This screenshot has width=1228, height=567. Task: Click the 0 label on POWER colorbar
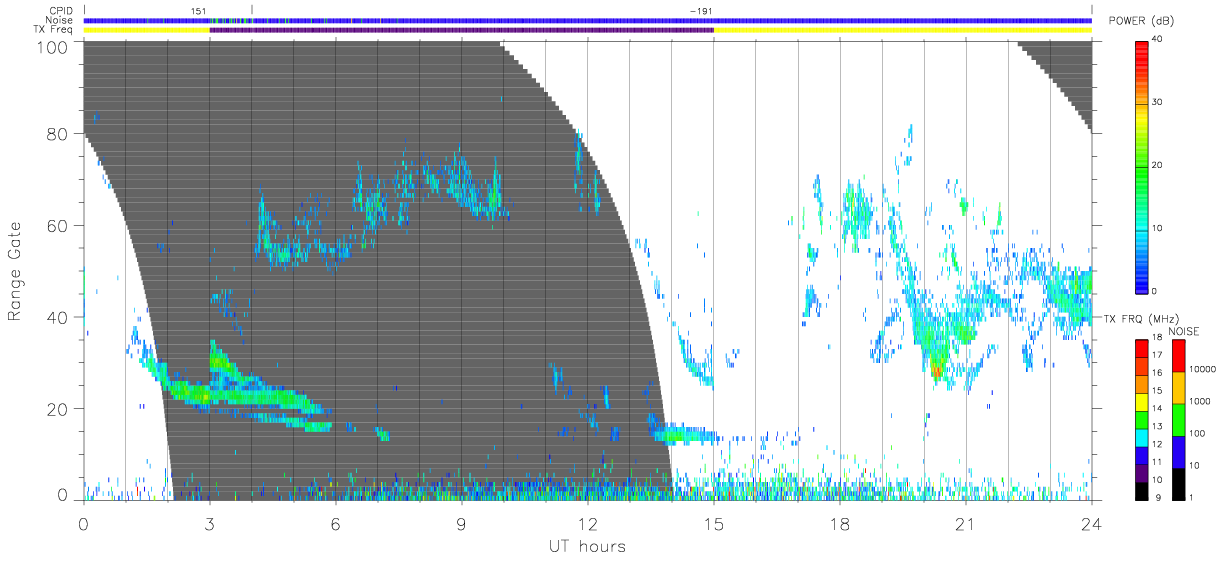click(1155, 291)
